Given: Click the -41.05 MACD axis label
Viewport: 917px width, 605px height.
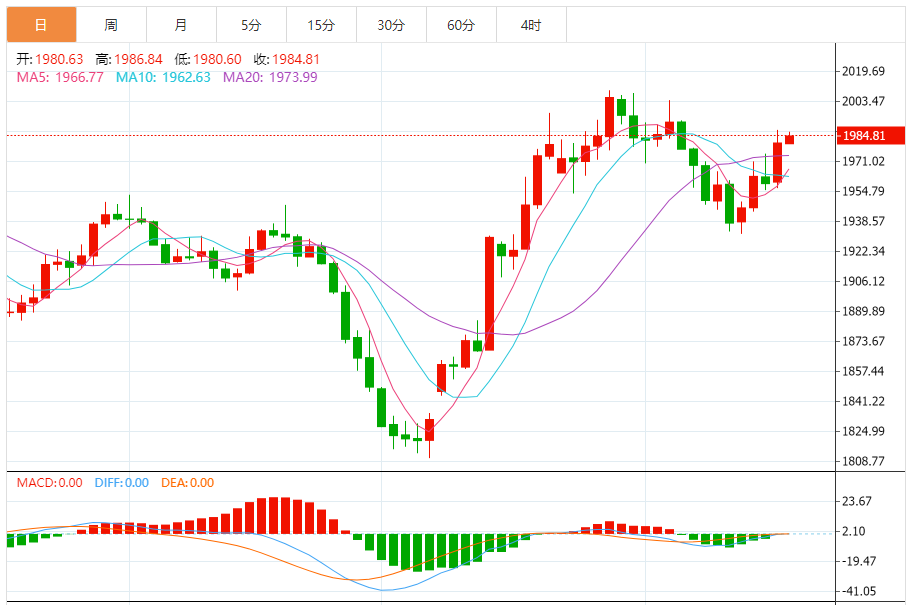Looking at the screenshot, I should [859, 592].
